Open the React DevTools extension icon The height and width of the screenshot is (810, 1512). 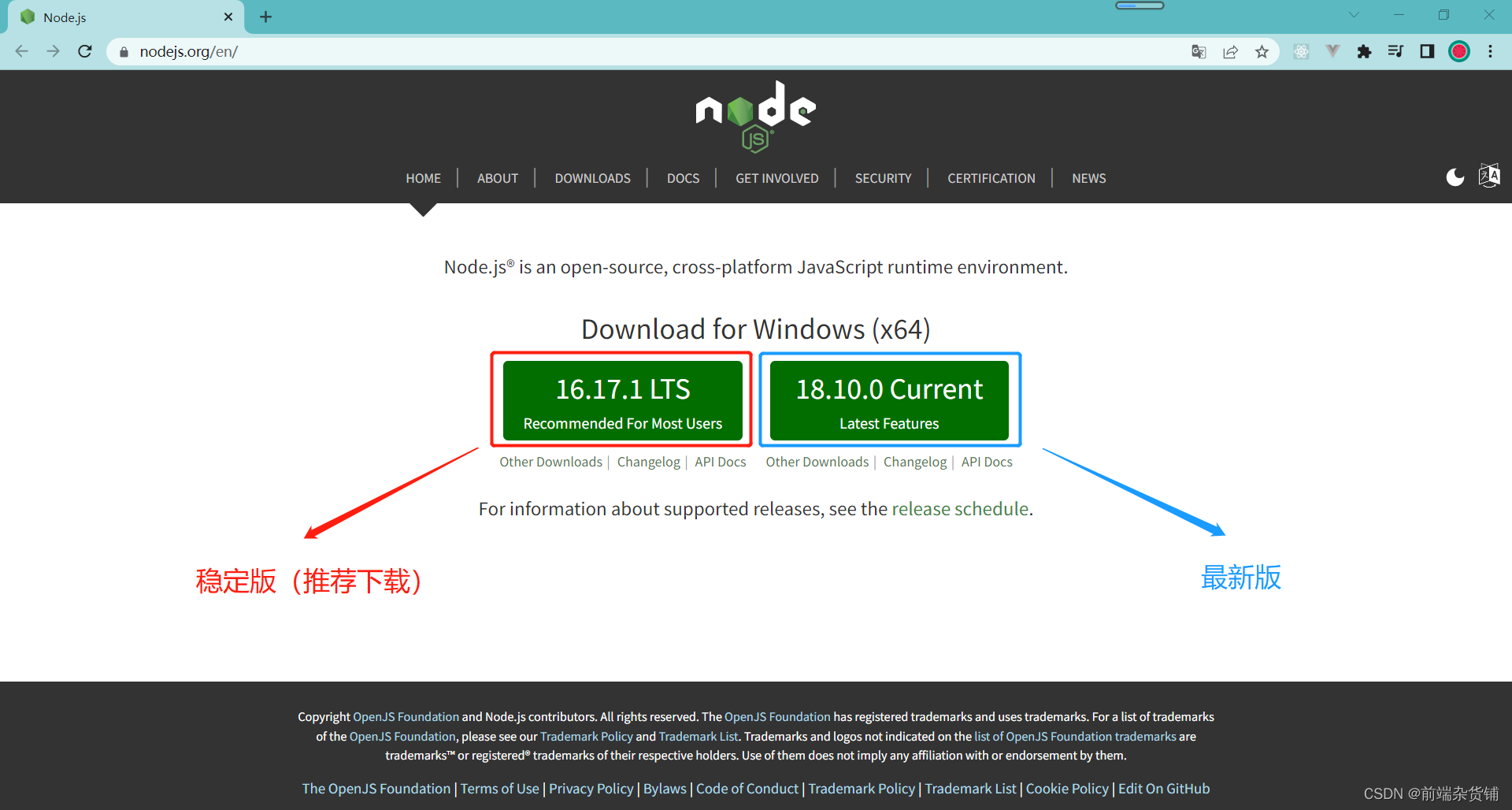tap(1302, 52)
